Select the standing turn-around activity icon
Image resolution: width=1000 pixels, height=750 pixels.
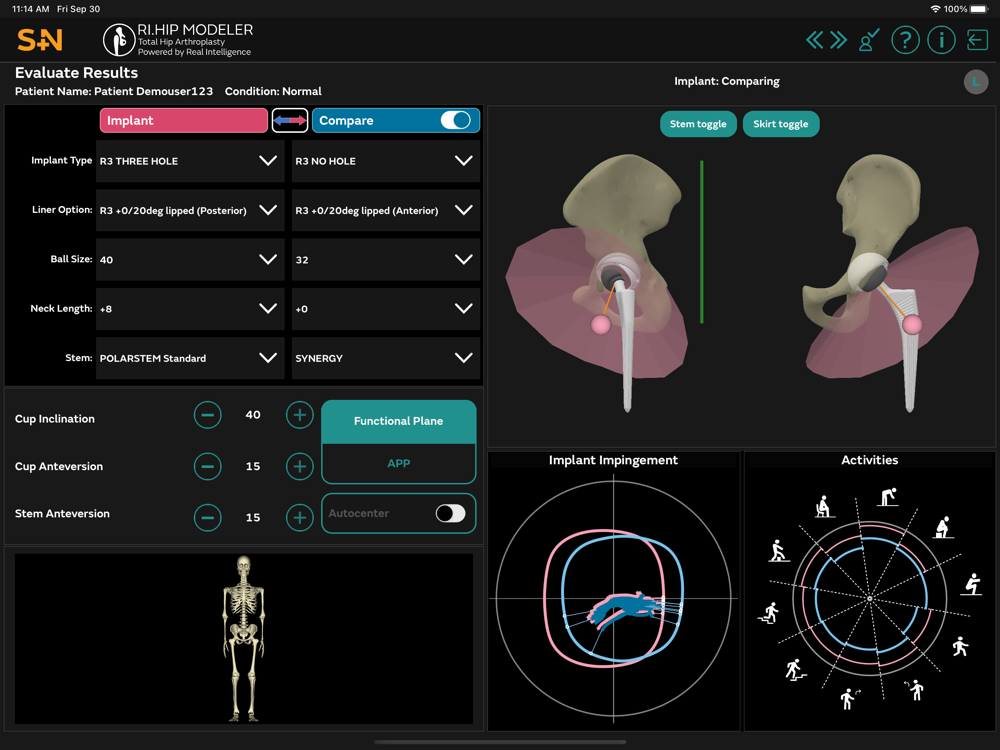point(849,699)
